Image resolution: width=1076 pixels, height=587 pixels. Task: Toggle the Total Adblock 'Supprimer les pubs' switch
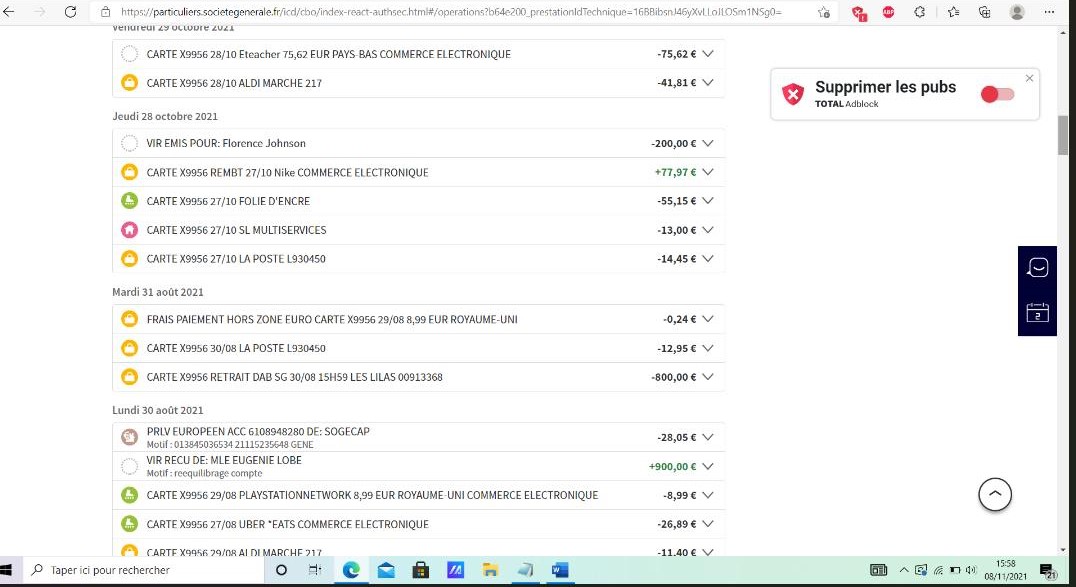[997, 94]
